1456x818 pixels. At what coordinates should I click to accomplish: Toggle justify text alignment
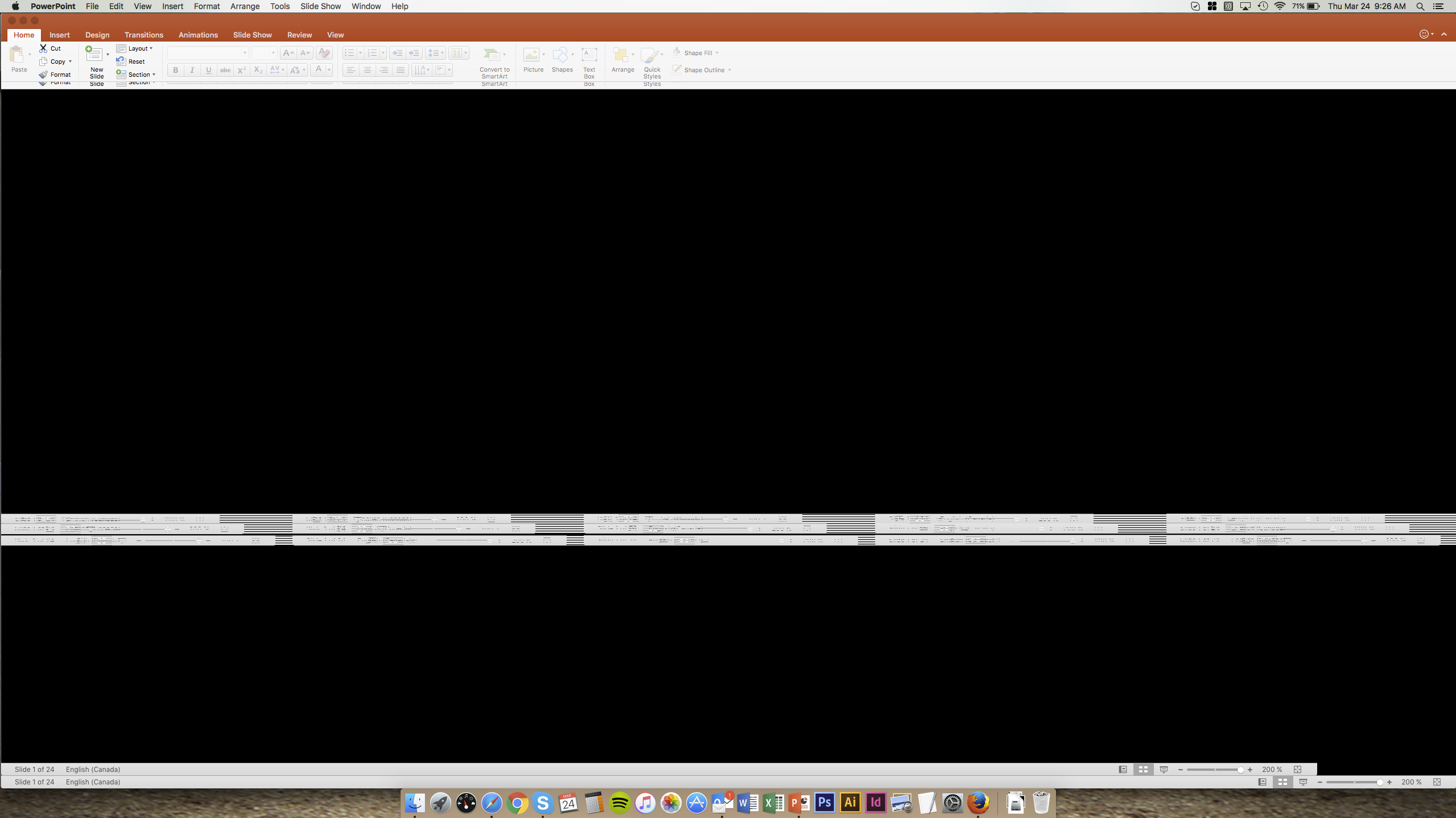[x=401, y=70]
